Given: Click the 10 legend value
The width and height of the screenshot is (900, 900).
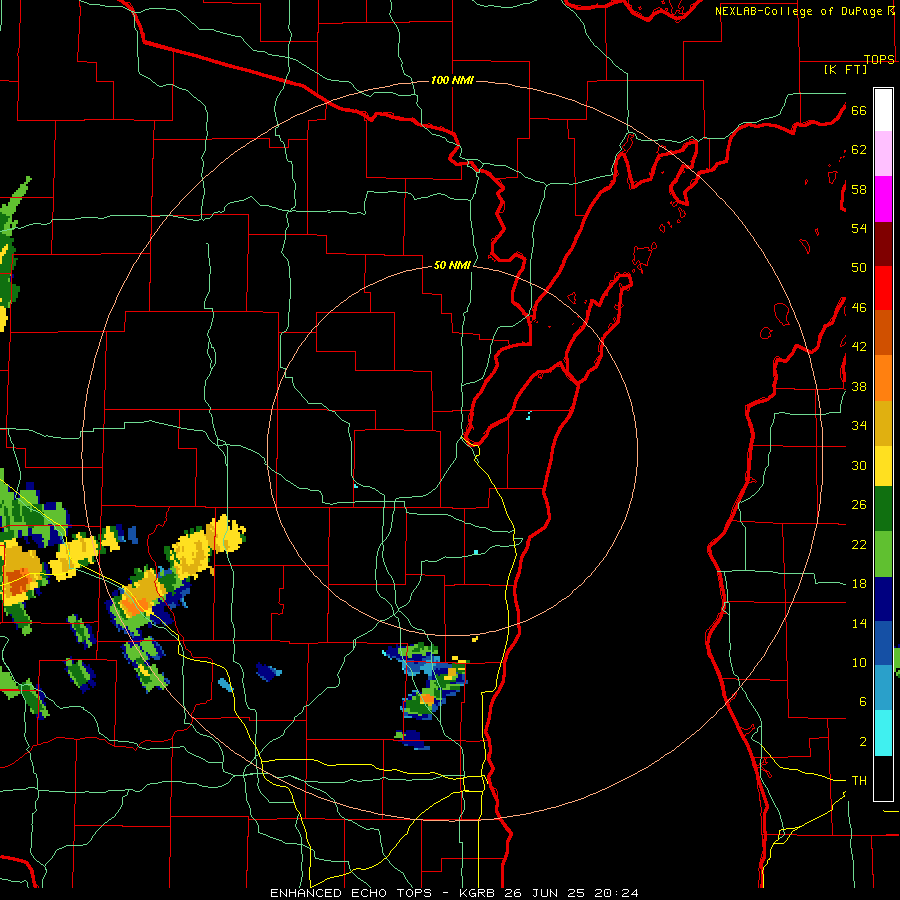Looking at the screenshot, I should [x=859, y=662].
